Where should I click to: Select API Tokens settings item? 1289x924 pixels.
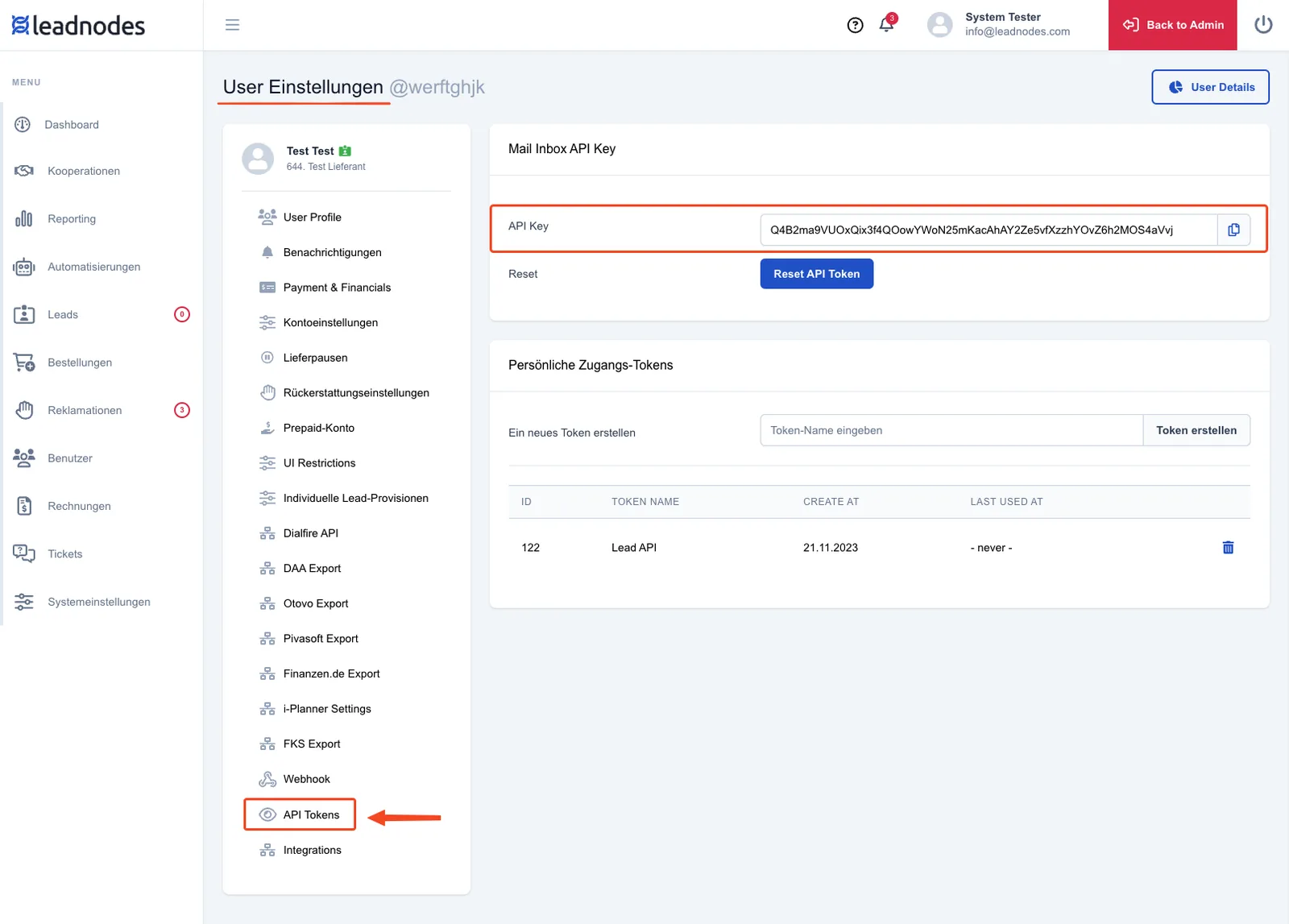point(300,814)
